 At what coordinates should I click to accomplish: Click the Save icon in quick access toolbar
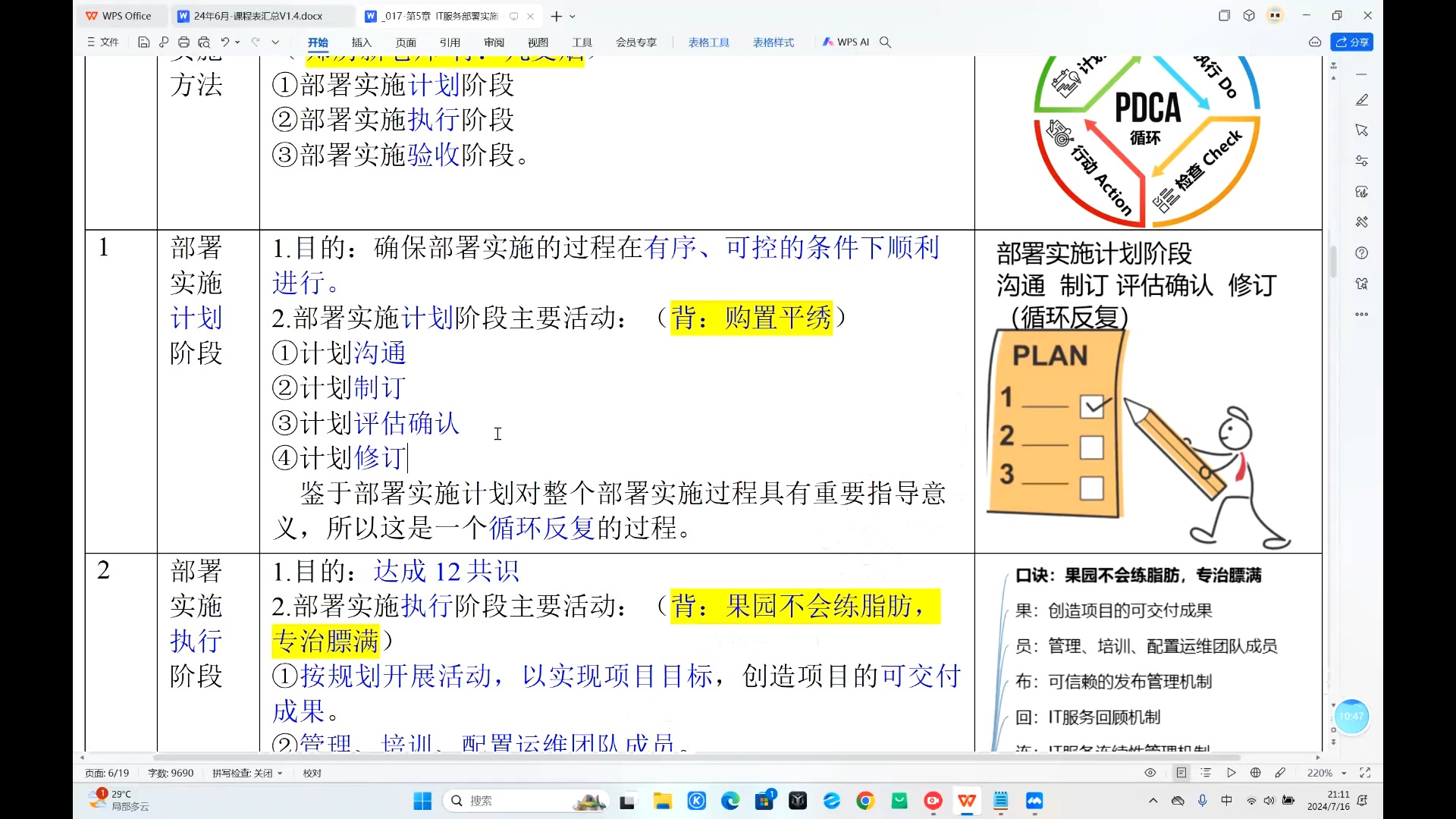pos(143,42)
